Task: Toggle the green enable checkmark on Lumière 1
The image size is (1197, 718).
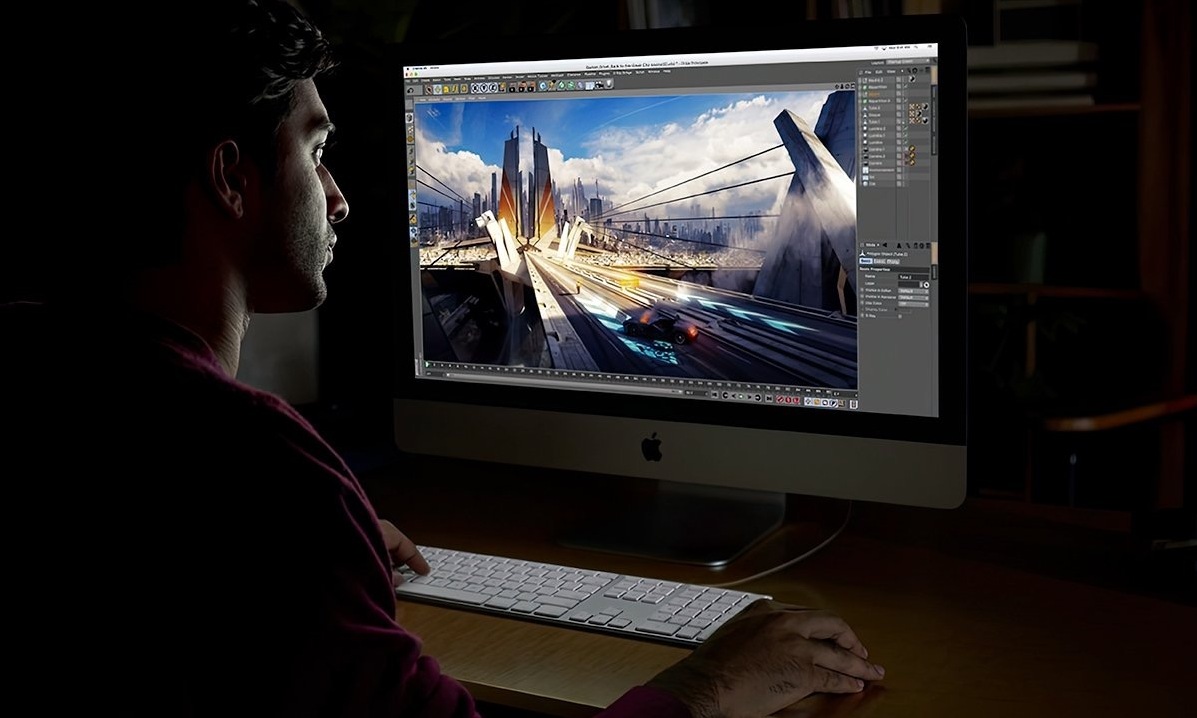Action: [903, 135]
